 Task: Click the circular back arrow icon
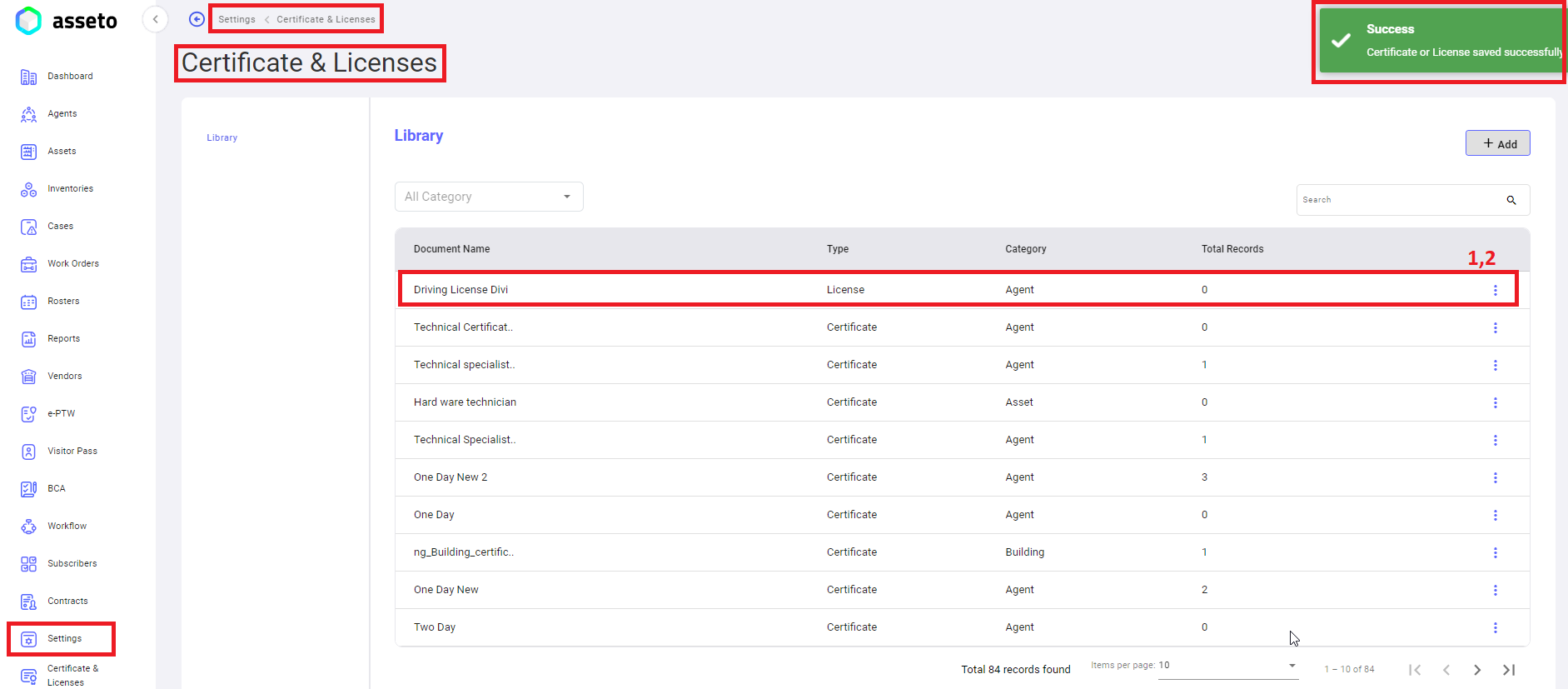[197, 19]
